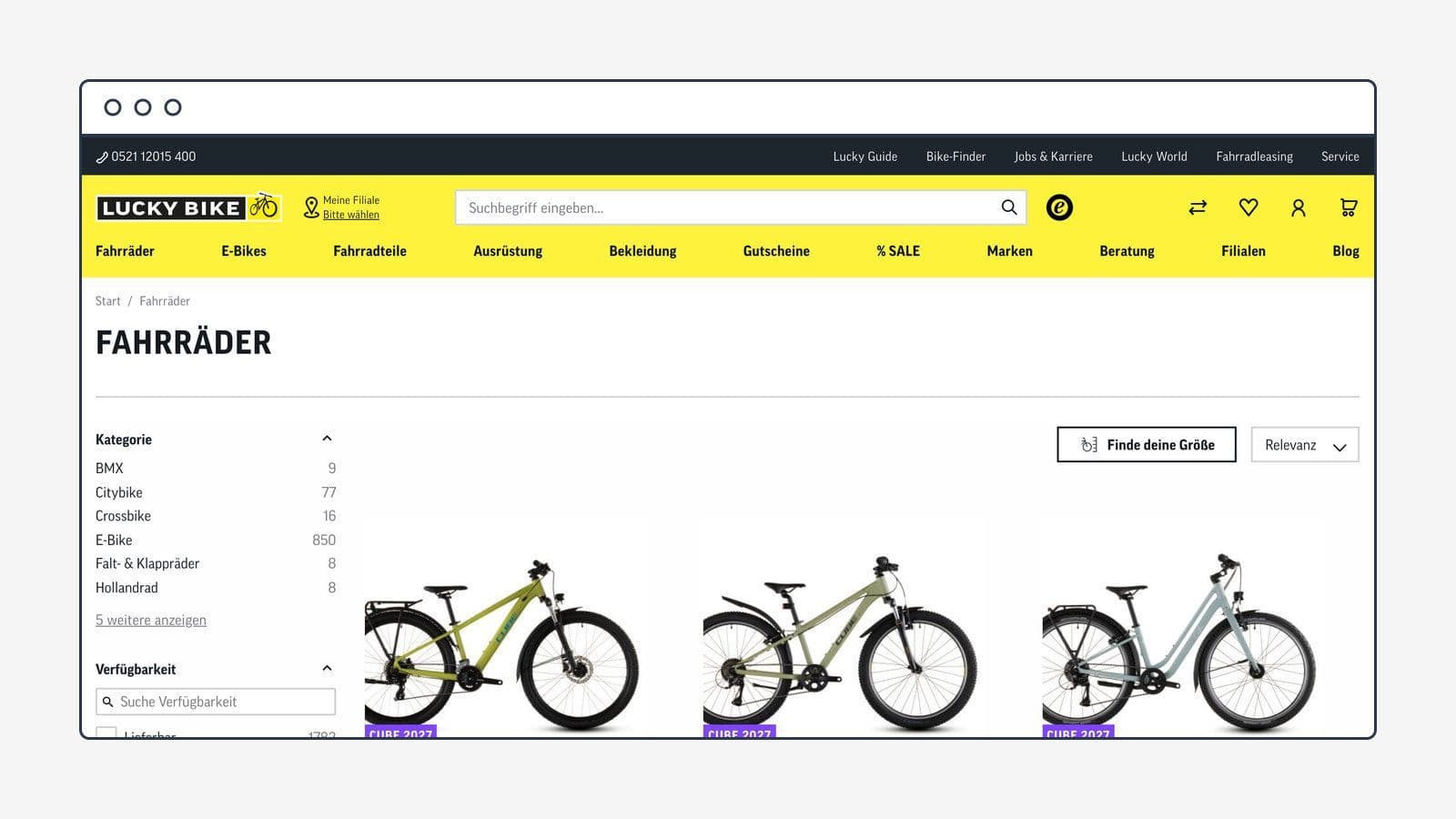The height and width of the screenshot is (819, 1456).
Task: Open the Relevanz sort dropdown
Action: [1305, 445]
